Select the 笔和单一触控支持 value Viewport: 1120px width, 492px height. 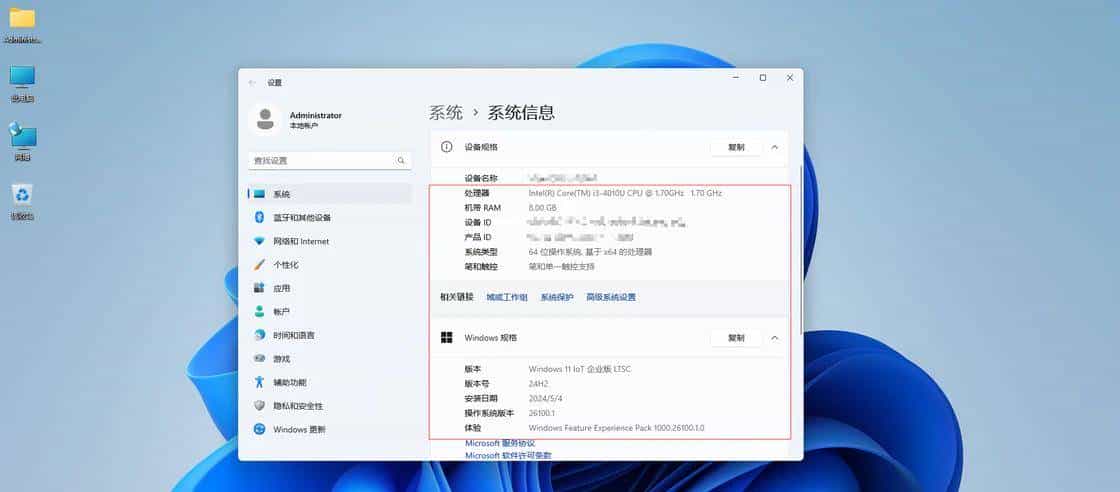[x=561, y=266]
